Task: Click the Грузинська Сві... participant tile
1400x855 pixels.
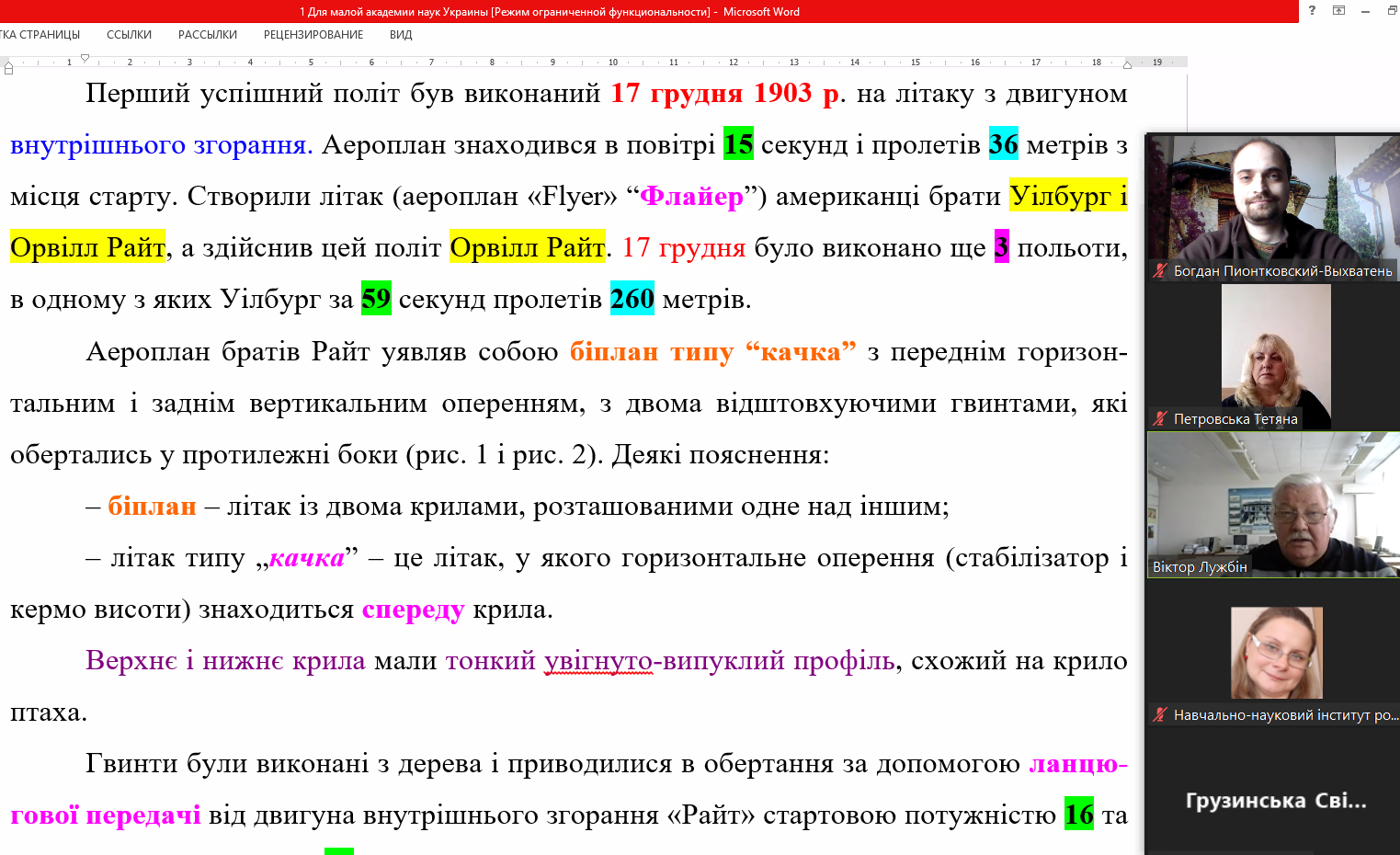Action: [1275, 801]
